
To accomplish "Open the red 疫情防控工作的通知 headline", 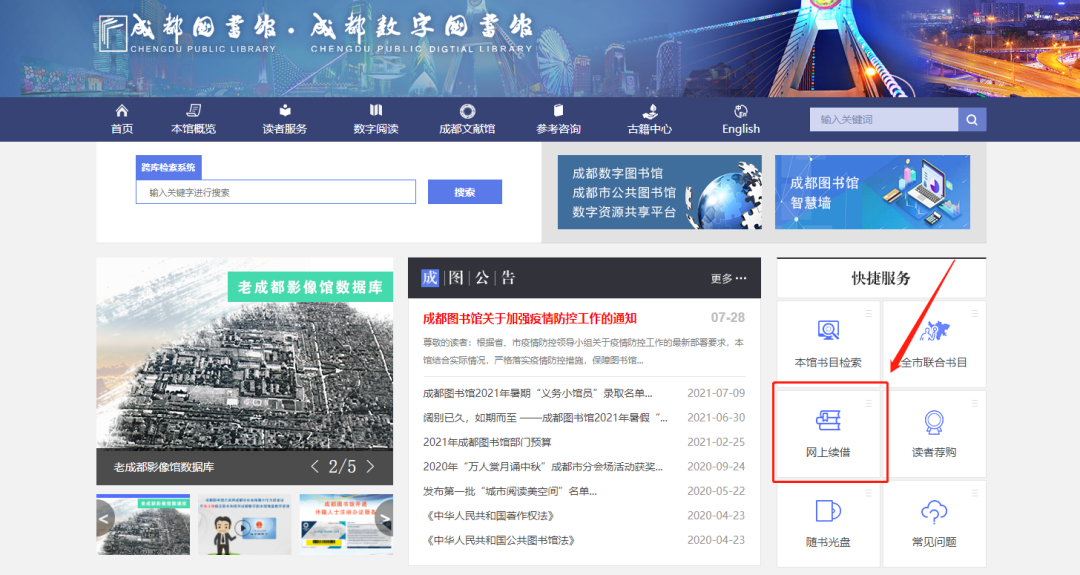I will (530, 318).
